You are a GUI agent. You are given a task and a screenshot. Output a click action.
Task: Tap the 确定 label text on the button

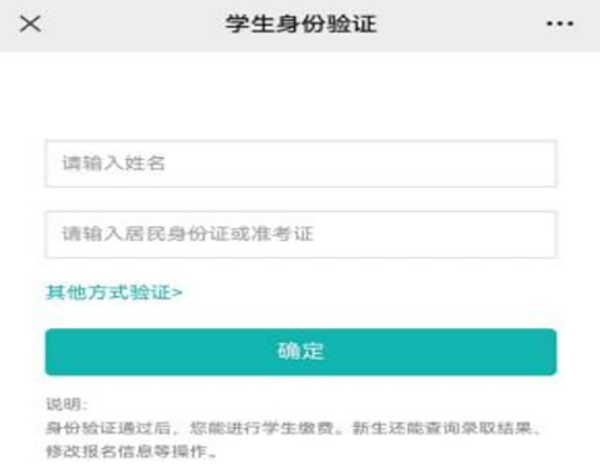pos(300,352)
